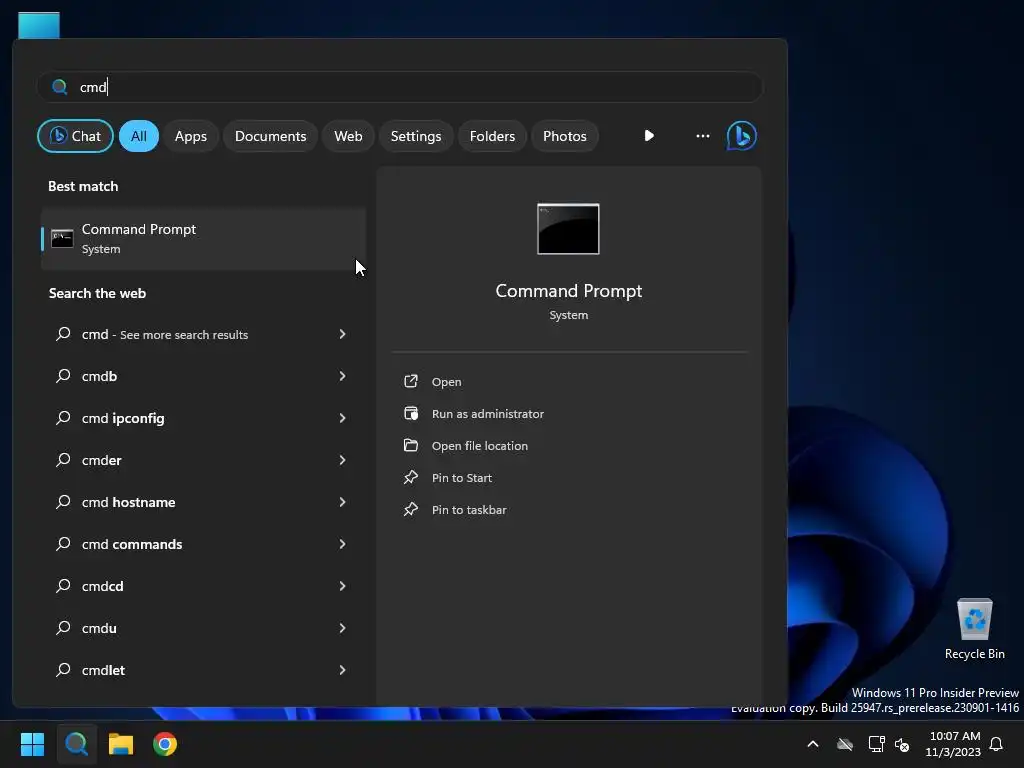Filter results by Settings
Image resolution: width=1024 pixels, height=768 pixels.
pyautogui.click(x=416, y=136)
